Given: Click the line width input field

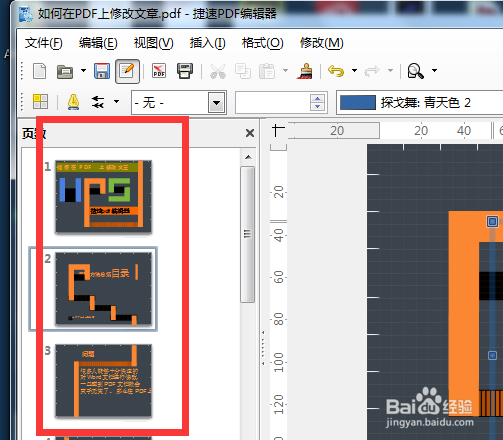Looking at the screenshot, I should [x=272, y=103].
